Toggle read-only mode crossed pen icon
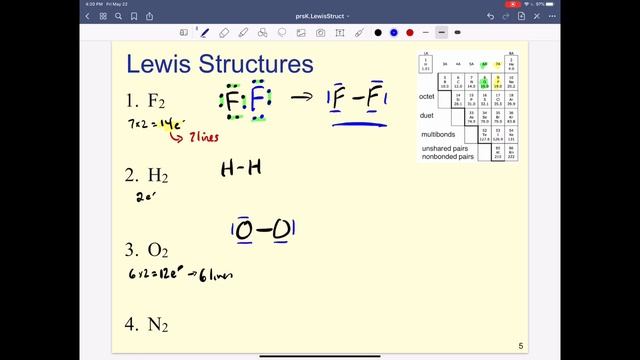Screen dimensions: 640x360 click(x=537, y=16)
